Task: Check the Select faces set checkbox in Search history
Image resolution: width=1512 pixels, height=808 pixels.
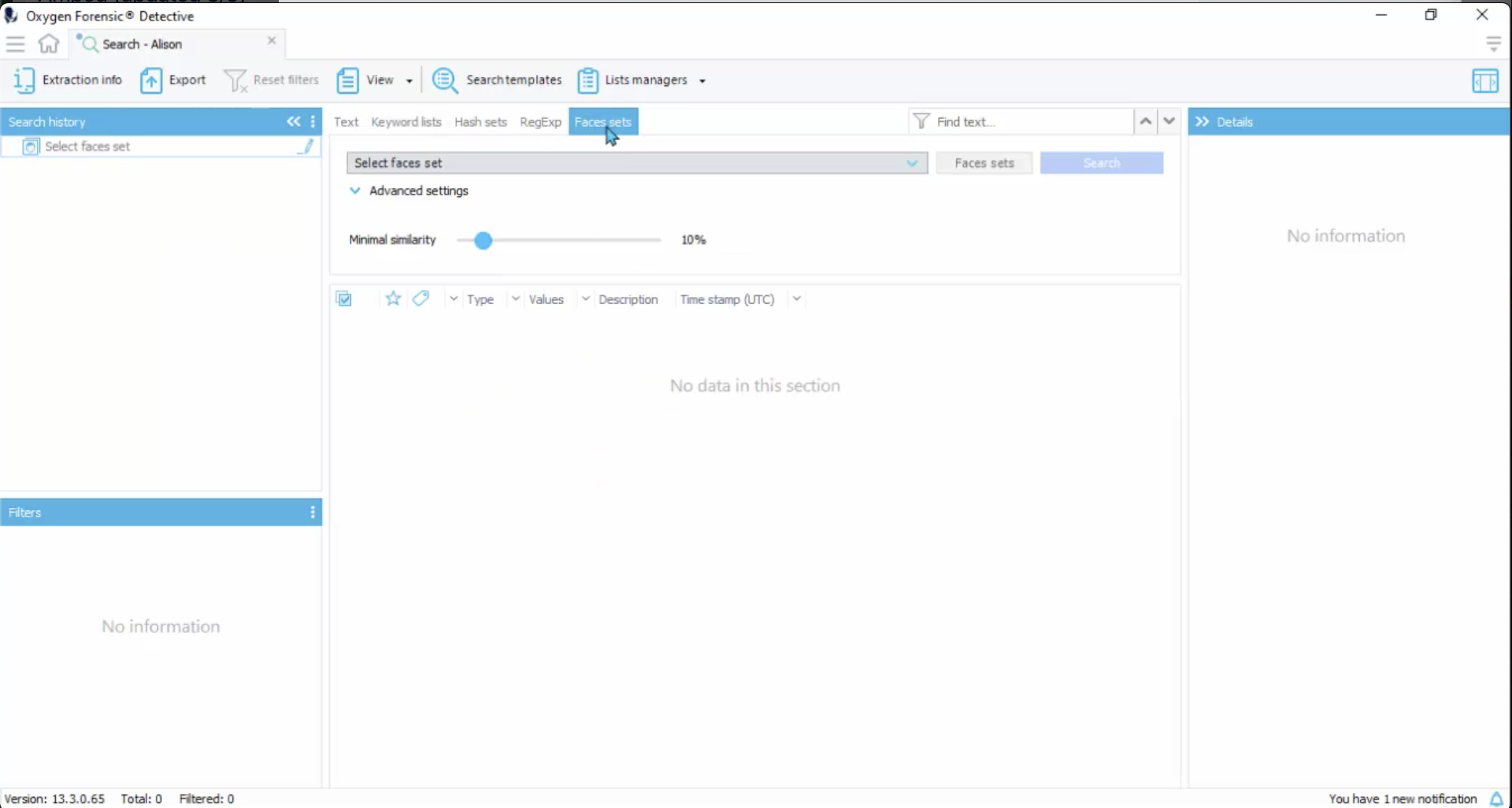Action: click(x=30, y=146)
